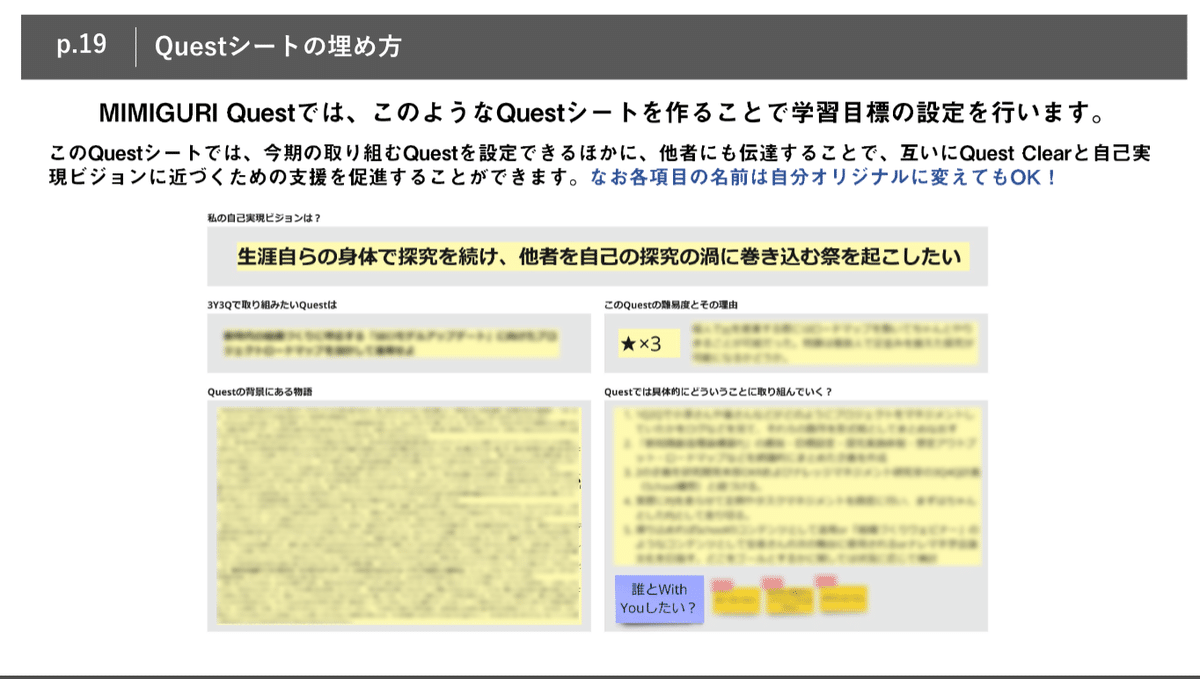Click the 'p.19' page number label
This screenshot has height=679, width=1200.
click(81, 47)
